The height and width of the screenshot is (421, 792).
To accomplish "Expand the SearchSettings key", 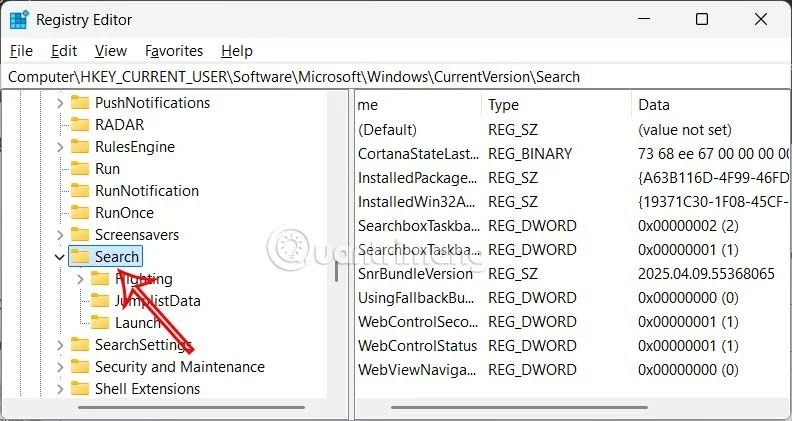I will point(60,345).
